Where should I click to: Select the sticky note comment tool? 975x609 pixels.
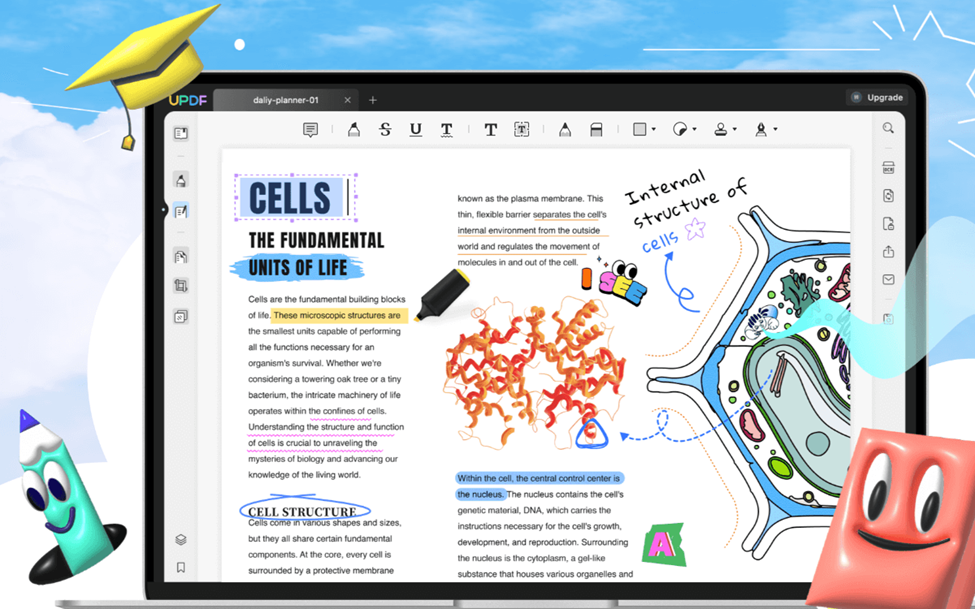tap(310, 129)
